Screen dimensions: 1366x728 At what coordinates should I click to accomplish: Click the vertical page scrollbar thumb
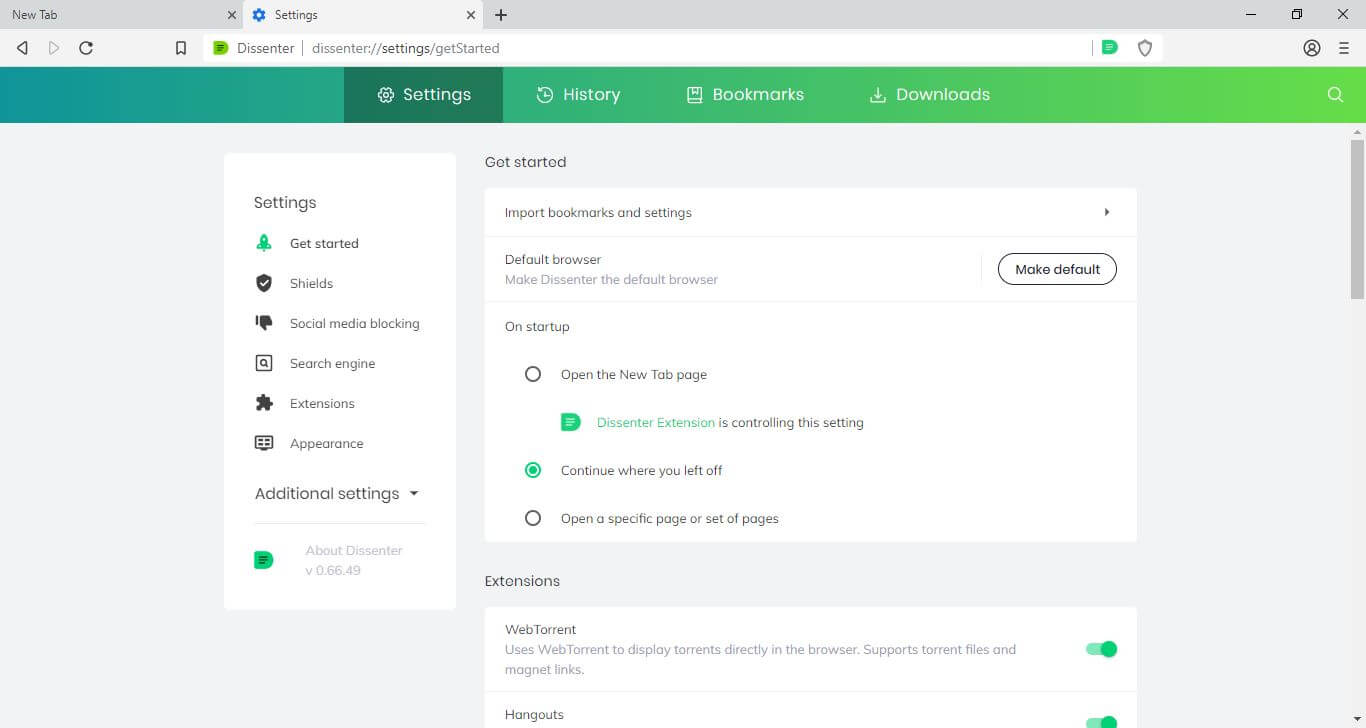(x=1357, y=219)
